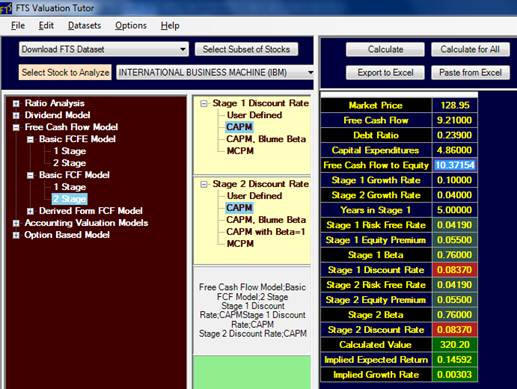This screenshot has width=517, height=389.
Task: Click Select Subset of Stocks button
Action: tap(246, 49)
